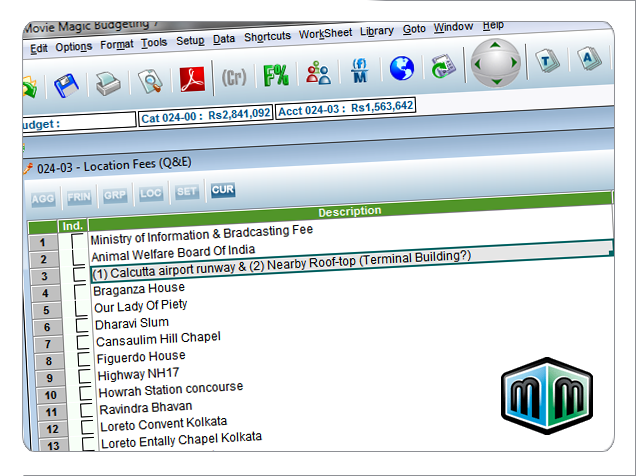Click the green arrow refresh icon
This screenshot has width=636, height=476.
(443, 66)
